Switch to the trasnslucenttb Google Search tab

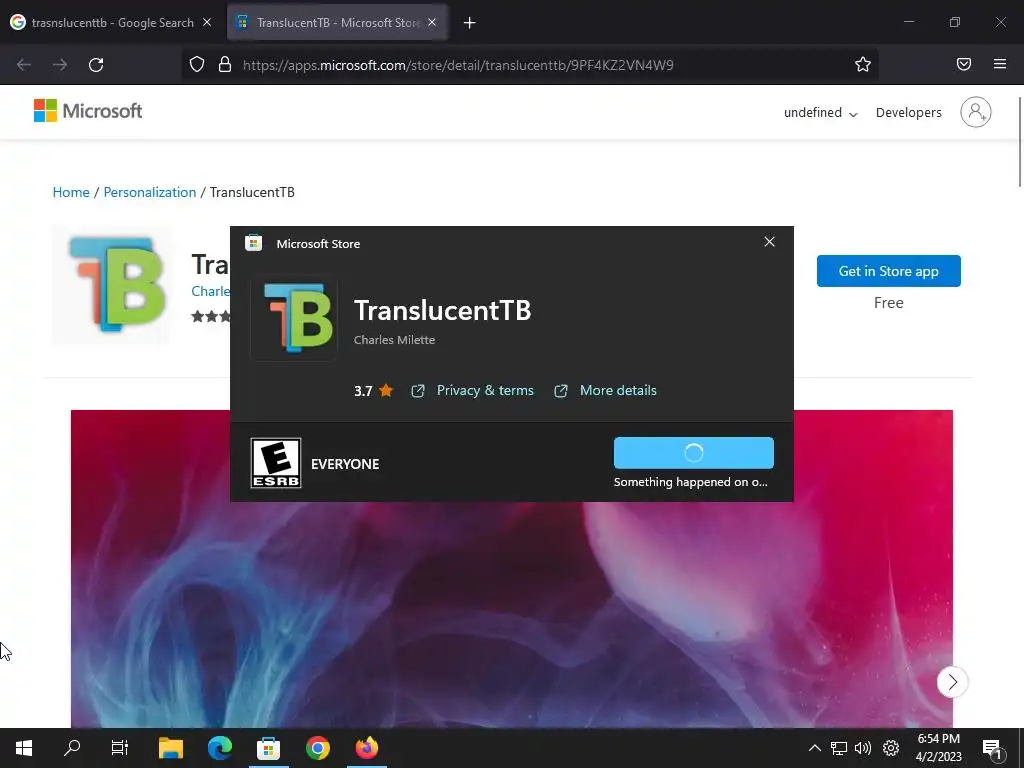click(x=111, y=23)
